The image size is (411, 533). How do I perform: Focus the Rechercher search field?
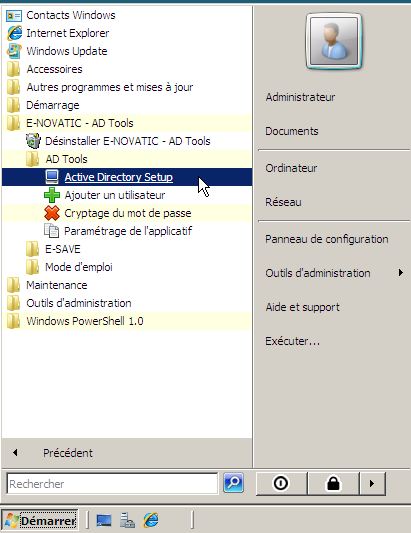pos(112,484)
